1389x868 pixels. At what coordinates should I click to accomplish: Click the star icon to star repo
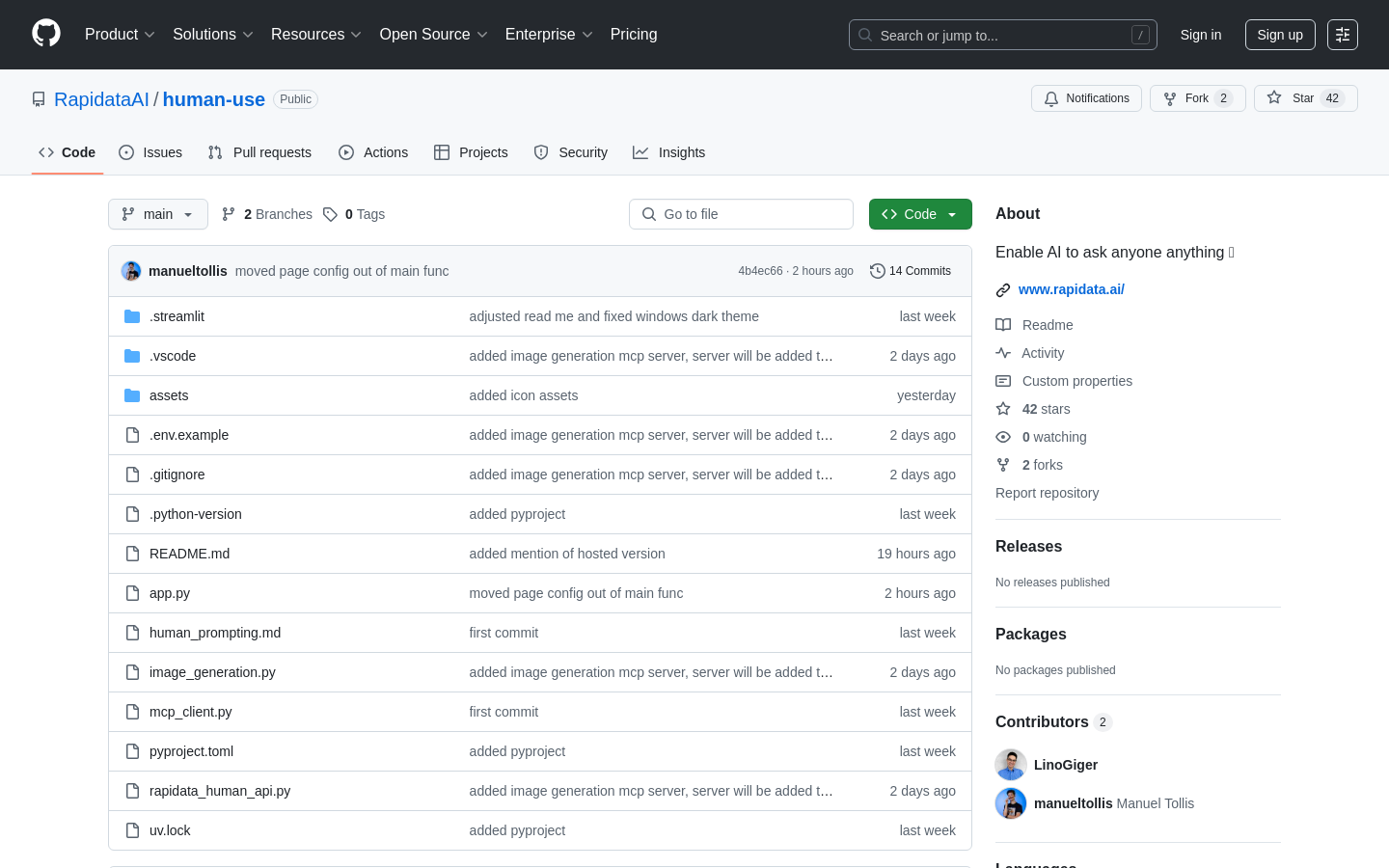(1274, 98)
